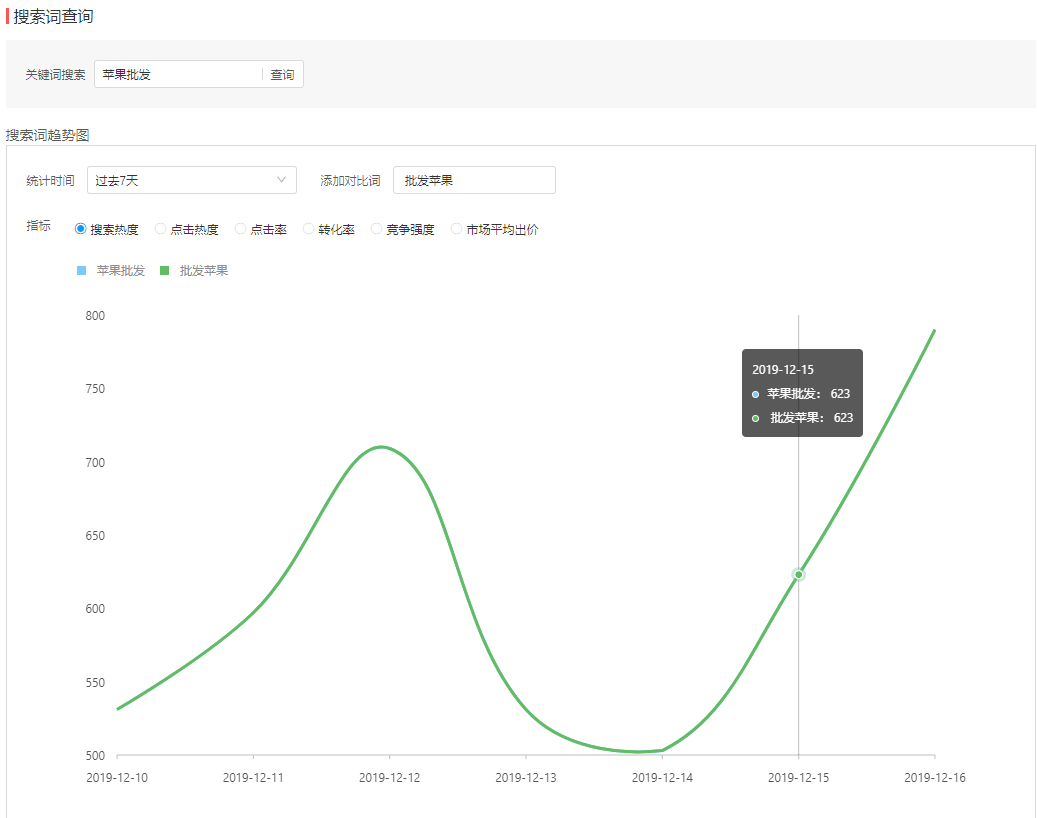Click the highlighted 2019-12-15 data point
1037x818 pixels.
point(798,575)
